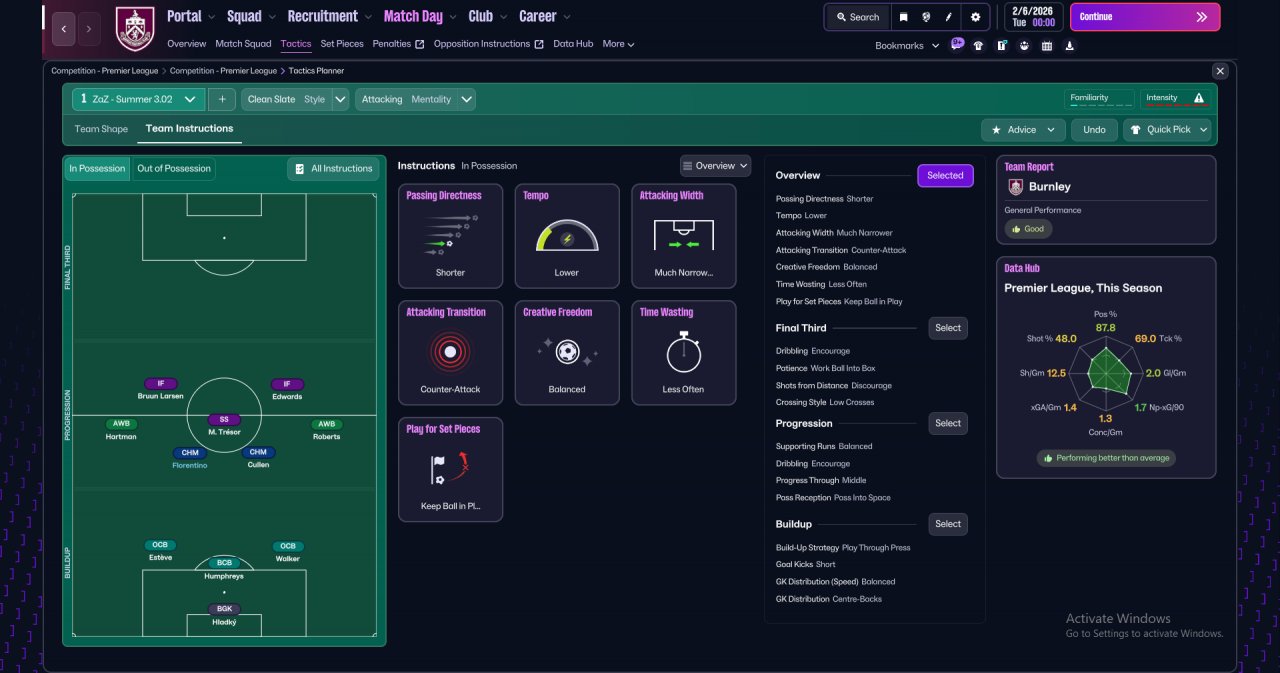Click the Data Hub radar chart

[1106, 371]
